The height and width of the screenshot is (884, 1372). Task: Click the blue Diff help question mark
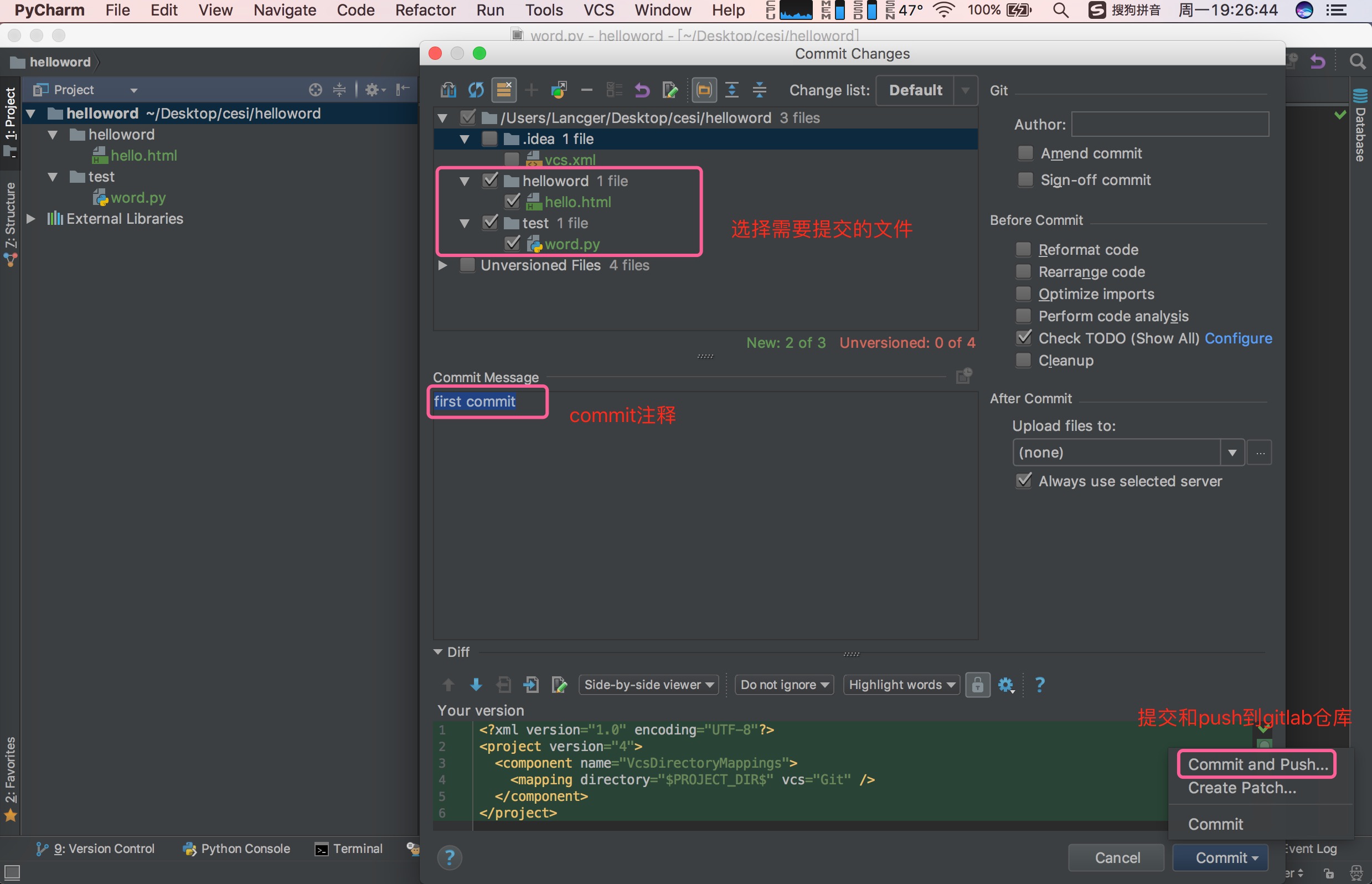pyautogui.click(x=1039, y=684)
